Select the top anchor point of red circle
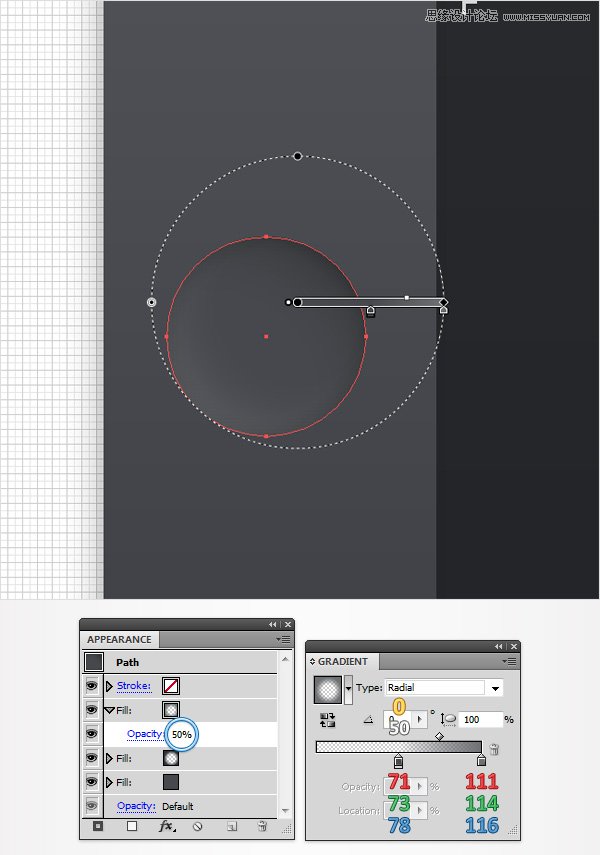 [266, 237]
